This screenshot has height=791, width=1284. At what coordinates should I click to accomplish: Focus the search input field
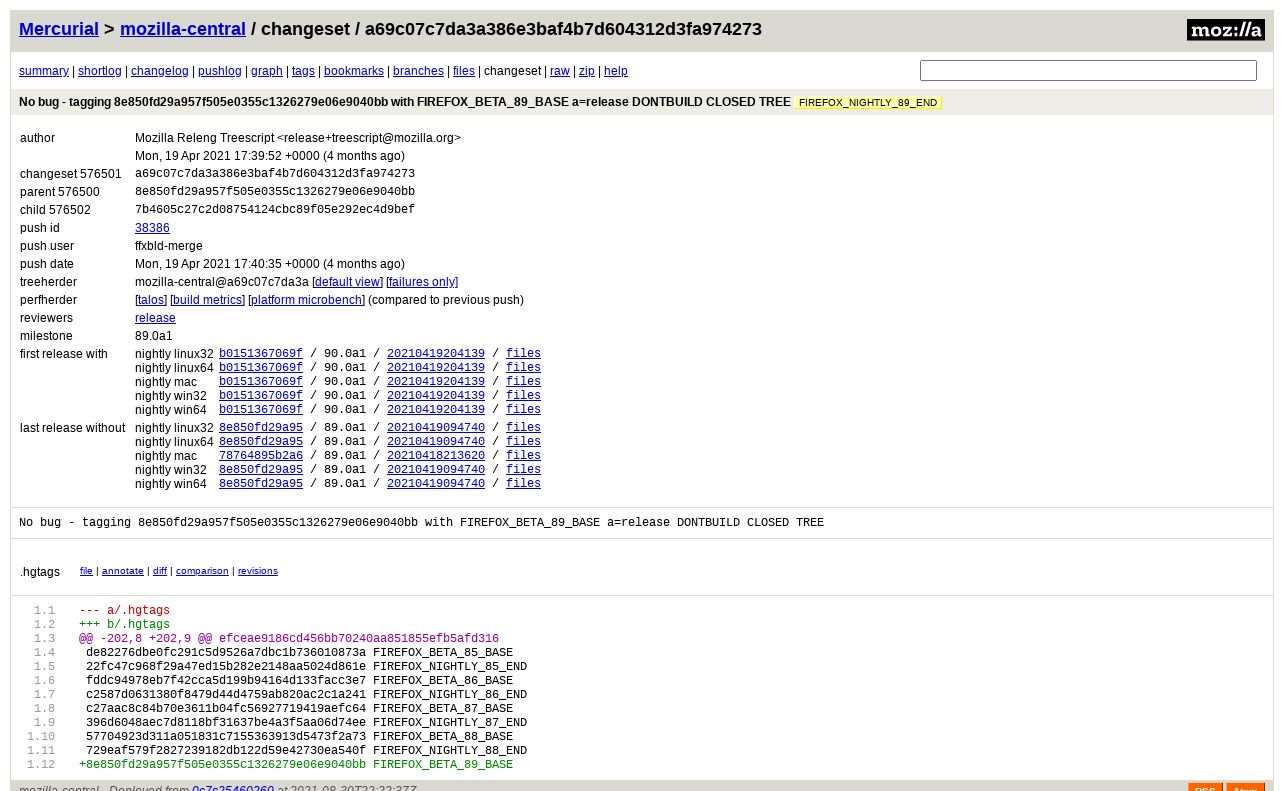1088,71
